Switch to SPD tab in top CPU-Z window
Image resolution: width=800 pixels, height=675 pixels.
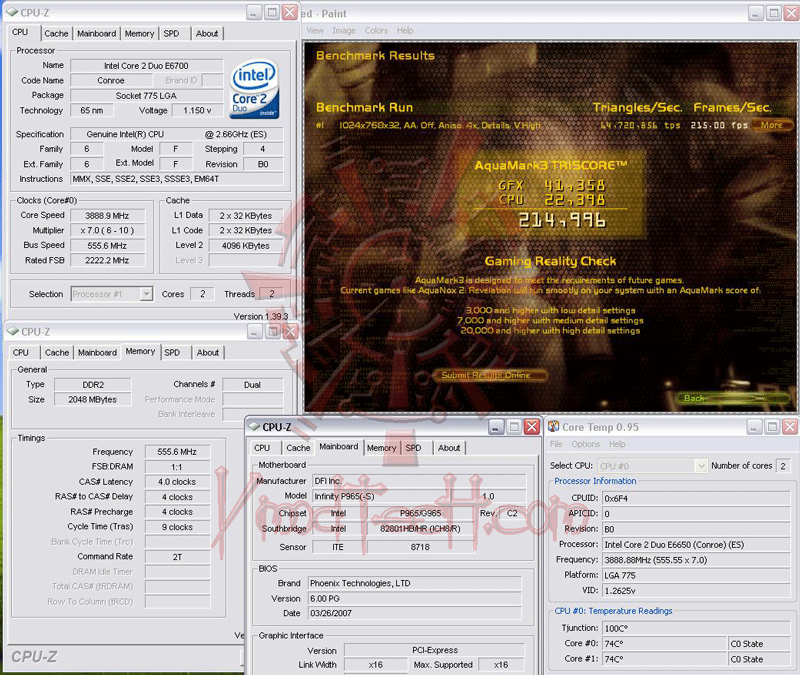[171, 34]
